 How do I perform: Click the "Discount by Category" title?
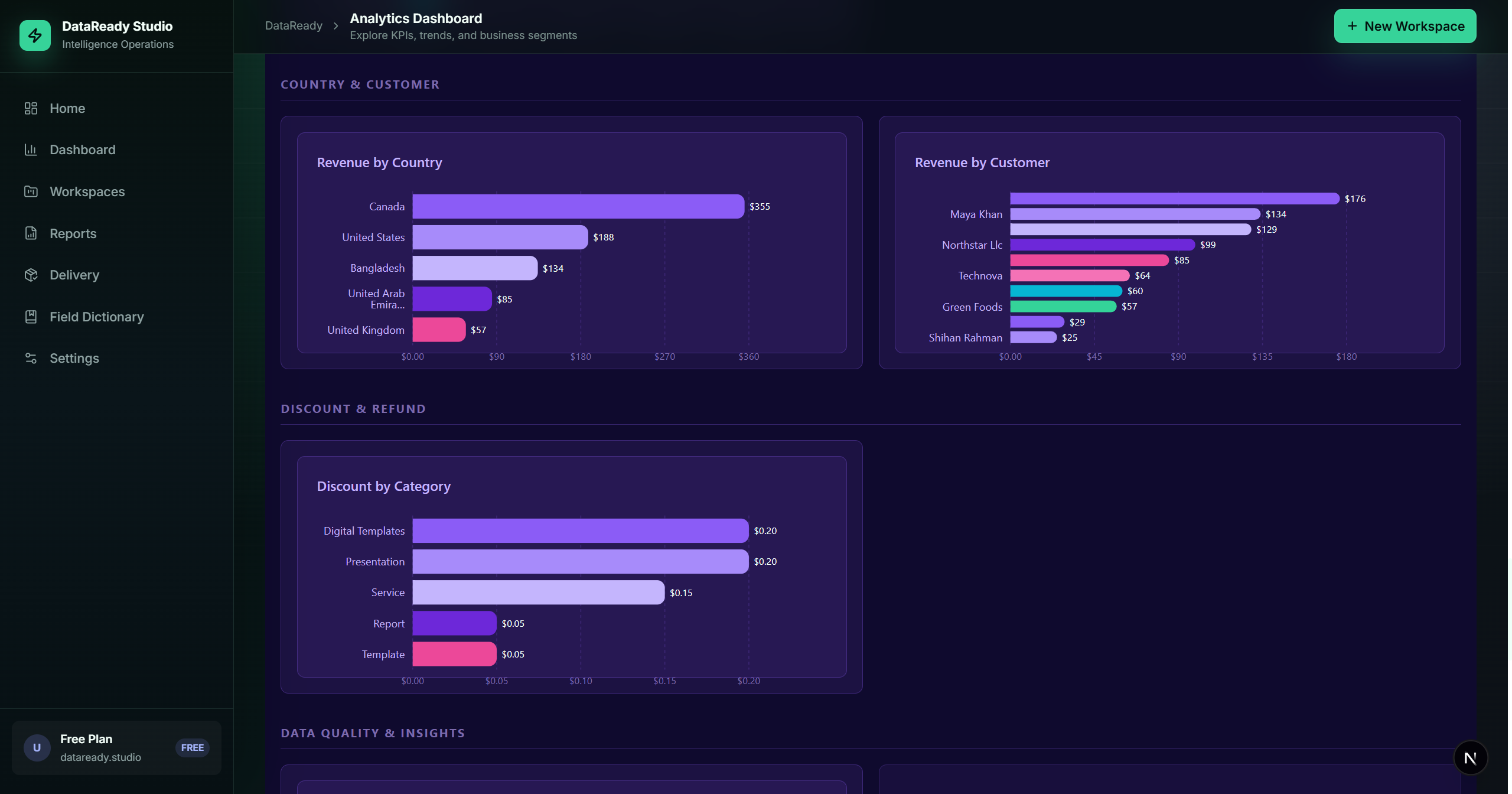tap(384, 486)
